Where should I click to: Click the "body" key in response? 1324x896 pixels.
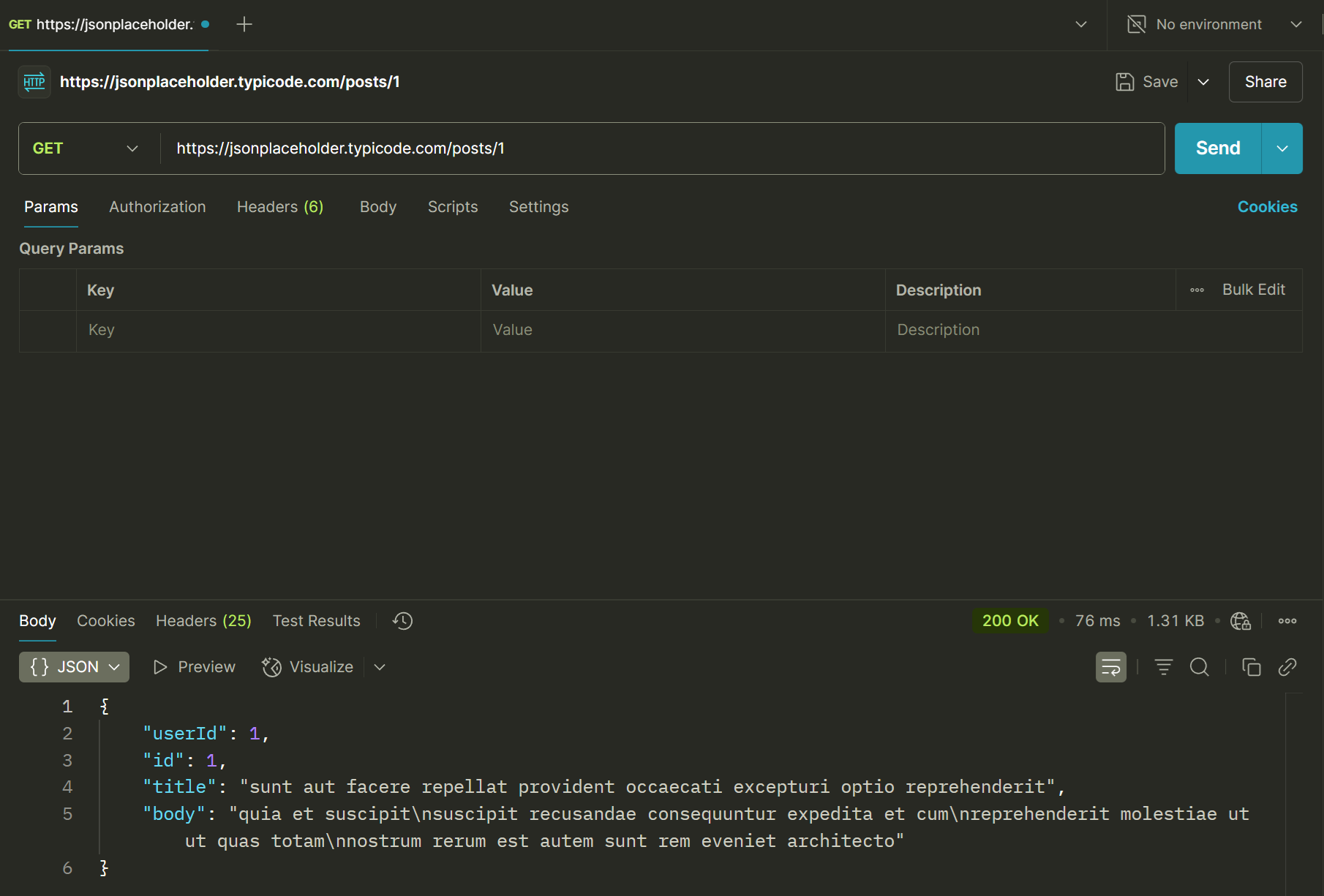pyautogui.click(x=174, y=814)
